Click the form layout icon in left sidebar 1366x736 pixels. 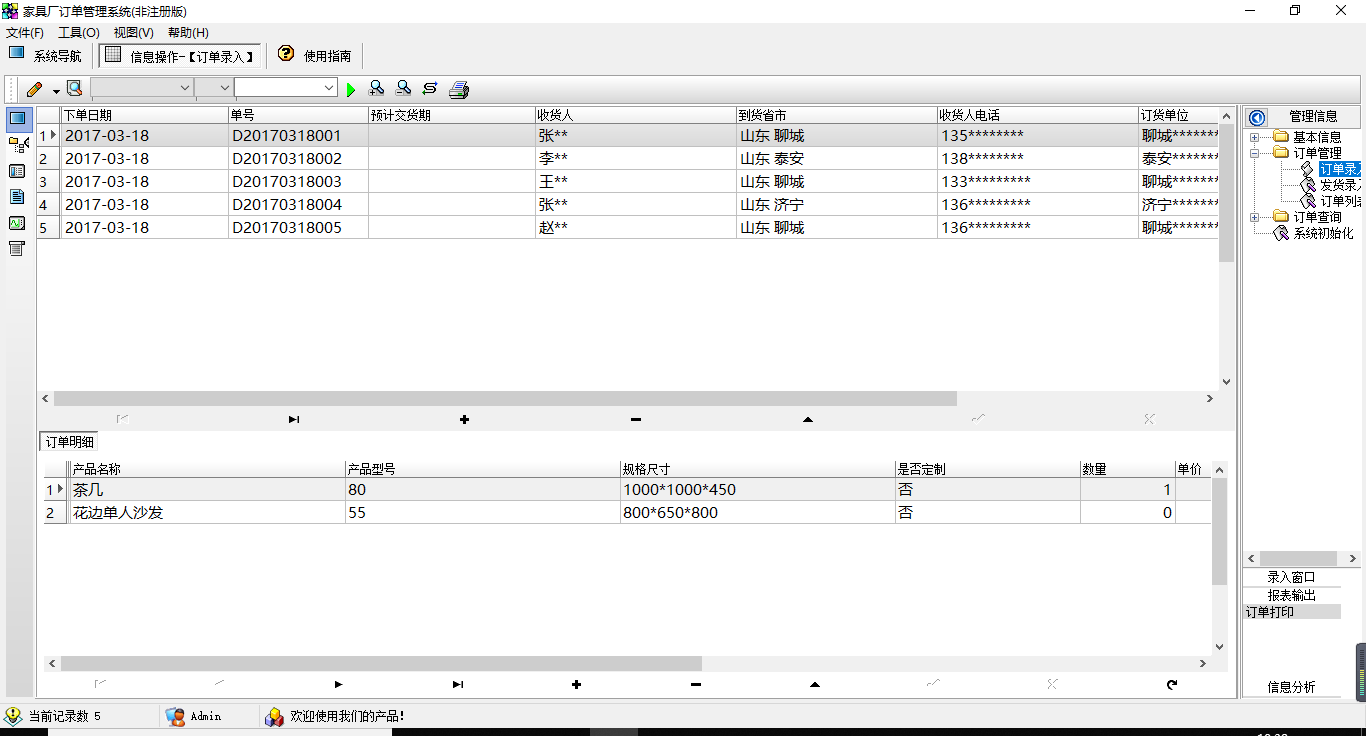click(x=17, y=171)
